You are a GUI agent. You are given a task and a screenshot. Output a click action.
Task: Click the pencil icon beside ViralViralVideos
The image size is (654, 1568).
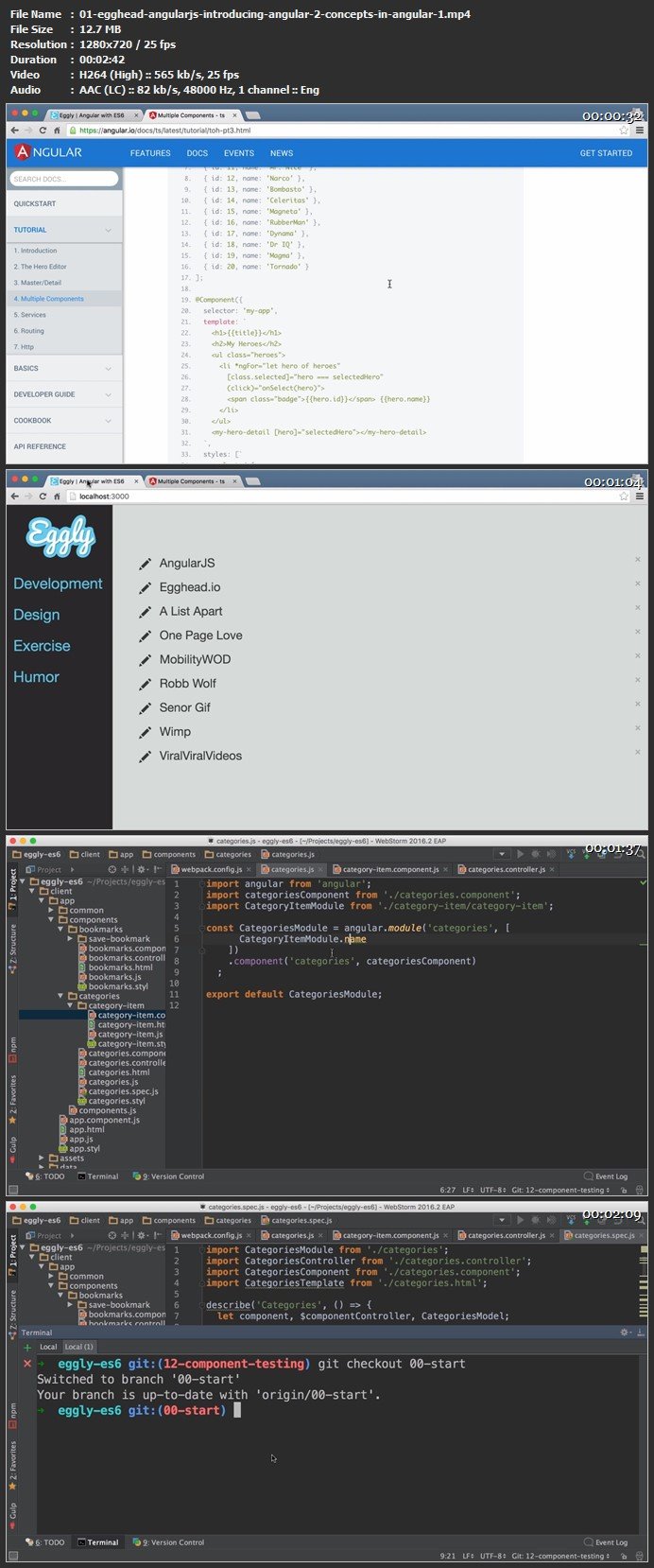[x=146, y=756]
